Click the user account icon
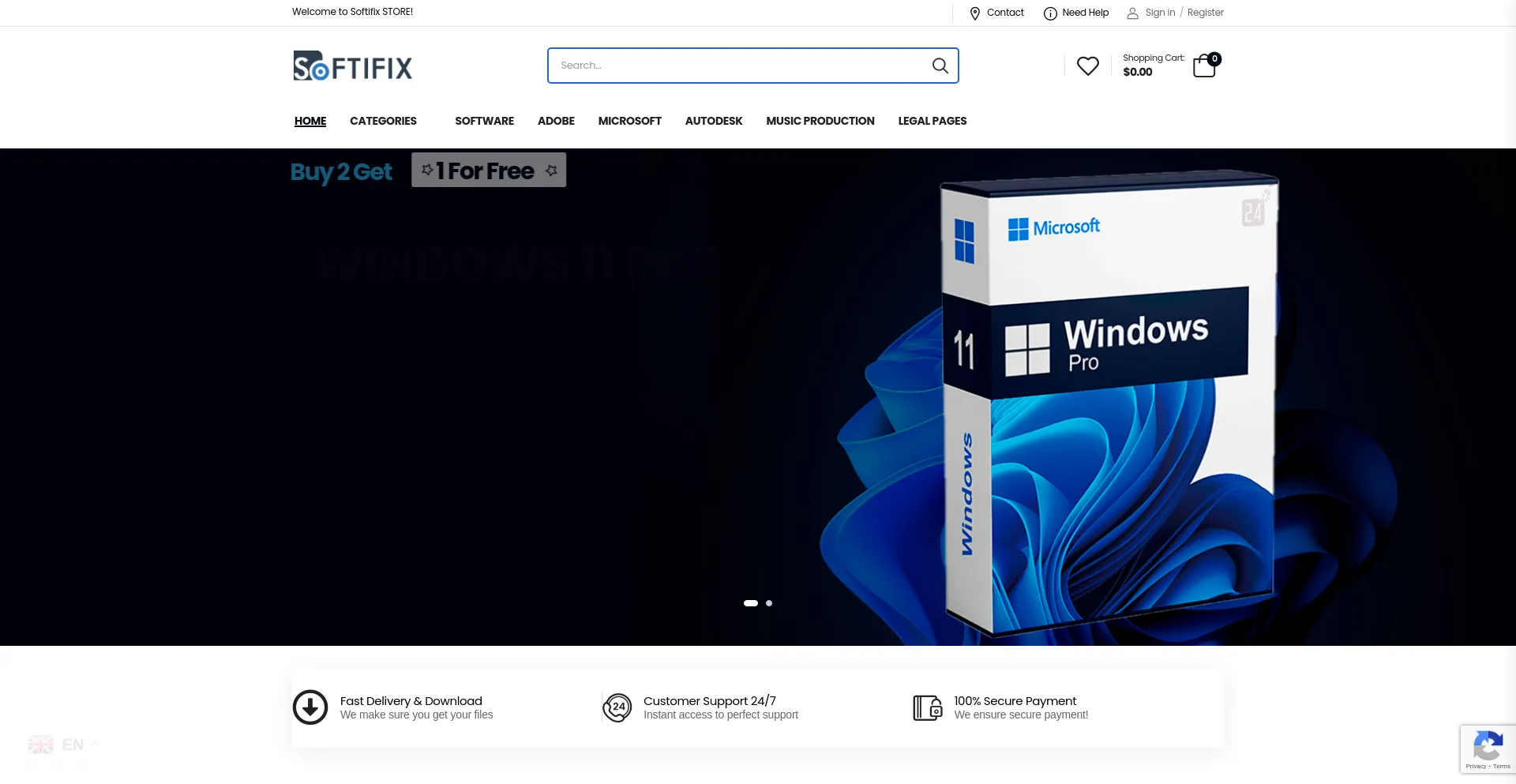 pos(1132,13)
